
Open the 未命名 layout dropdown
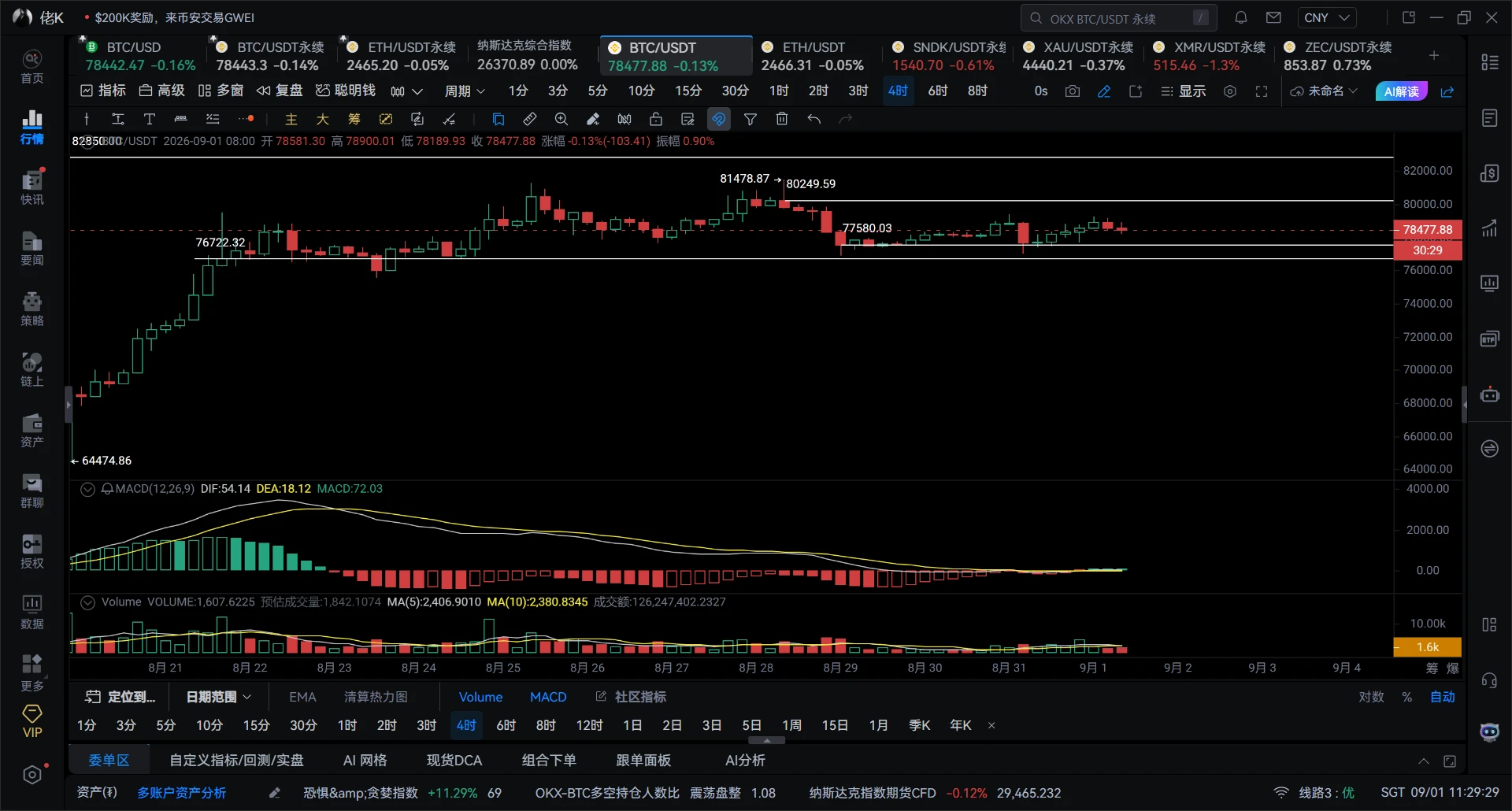1324,91
